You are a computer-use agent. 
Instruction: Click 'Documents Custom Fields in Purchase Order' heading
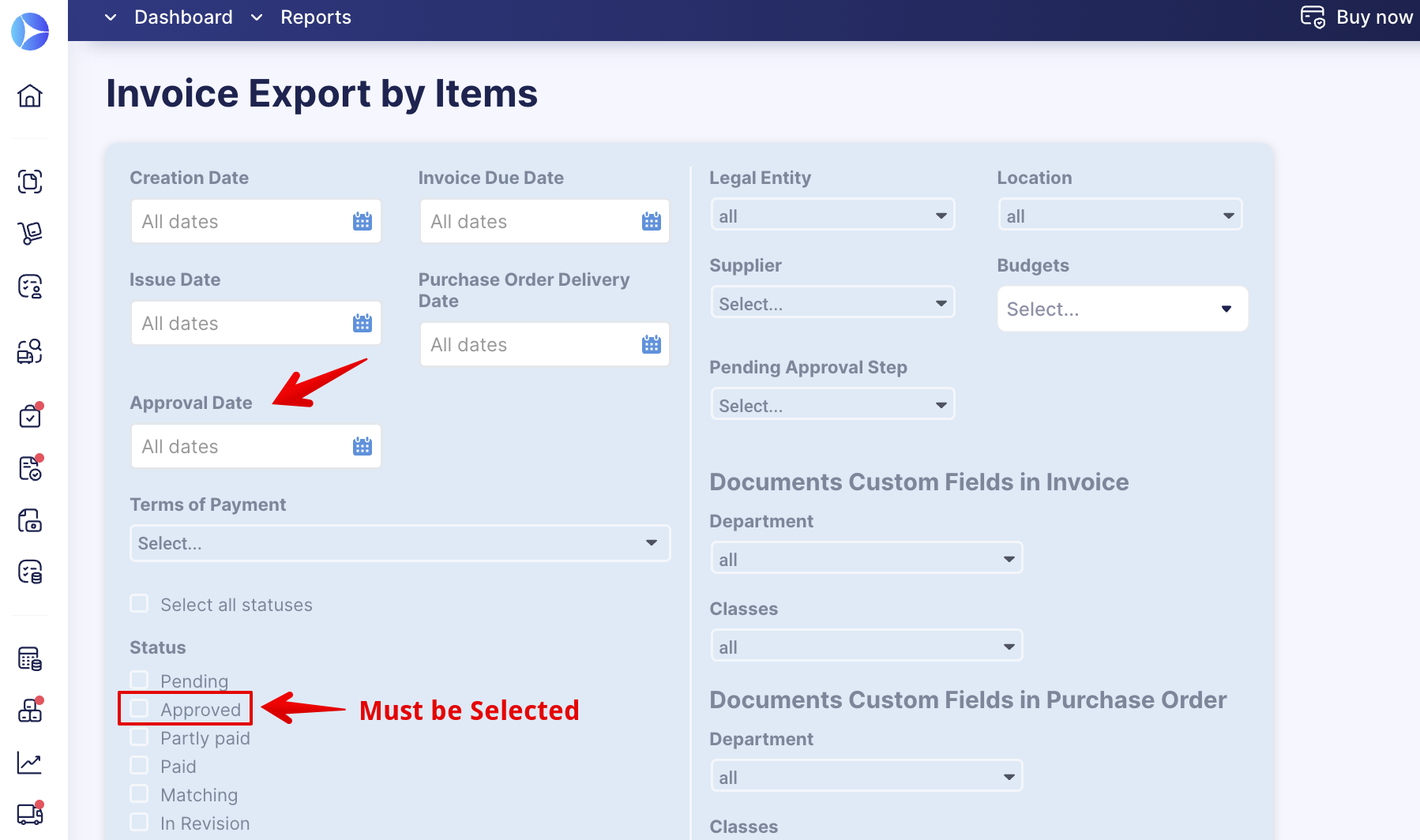click(x=968, y=699)
